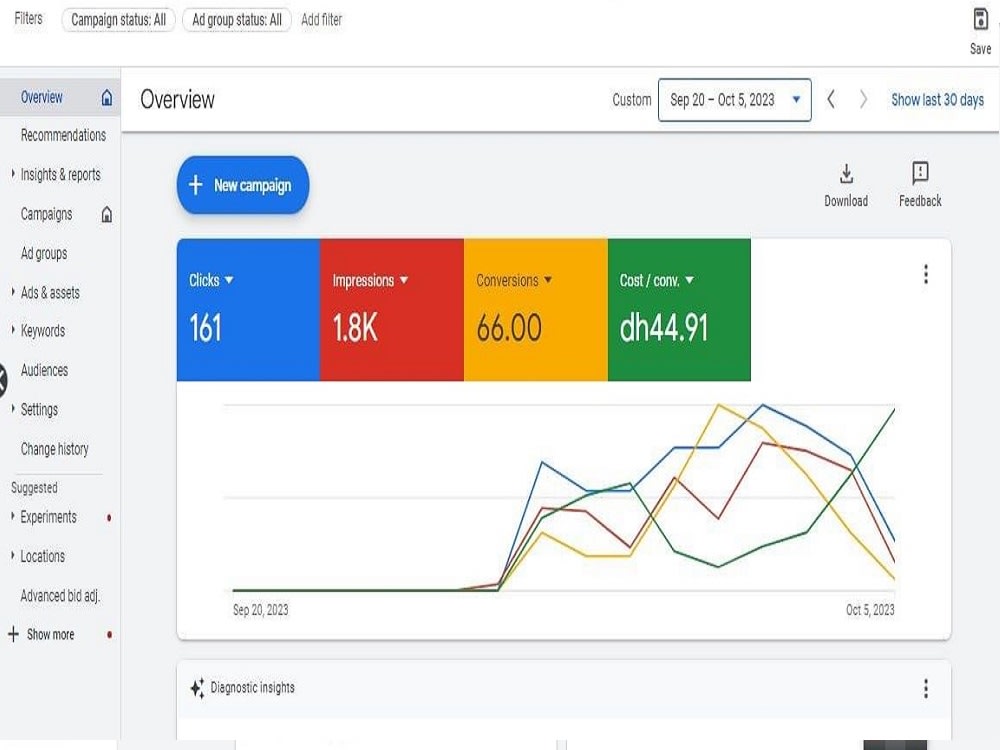This screenshot has height=750, width=1000.
Task: Select the green Cost / conv. tile value dh44.91
Action: point(664,328)
